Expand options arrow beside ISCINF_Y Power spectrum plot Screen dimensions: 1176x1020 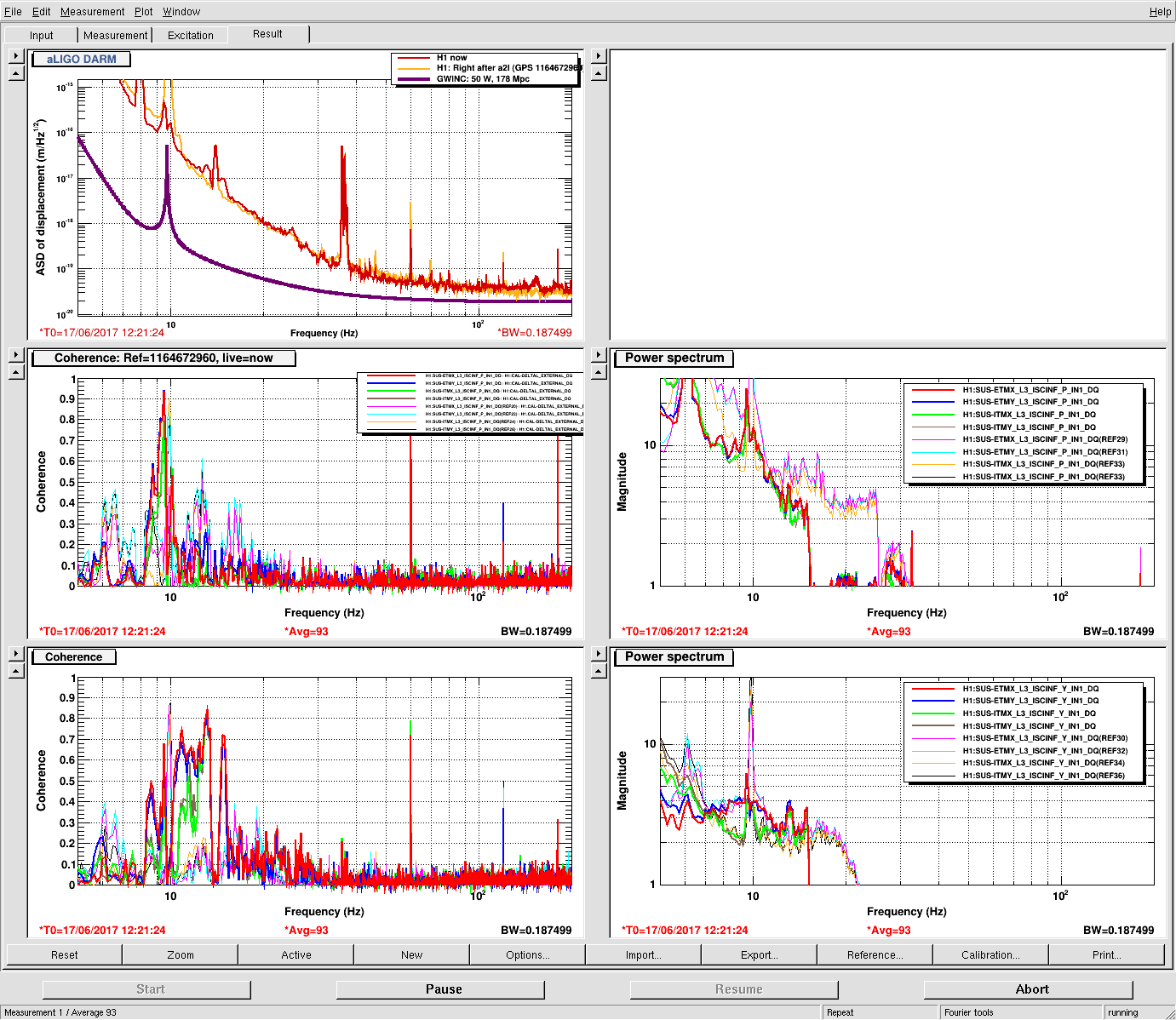pos(599,654)
